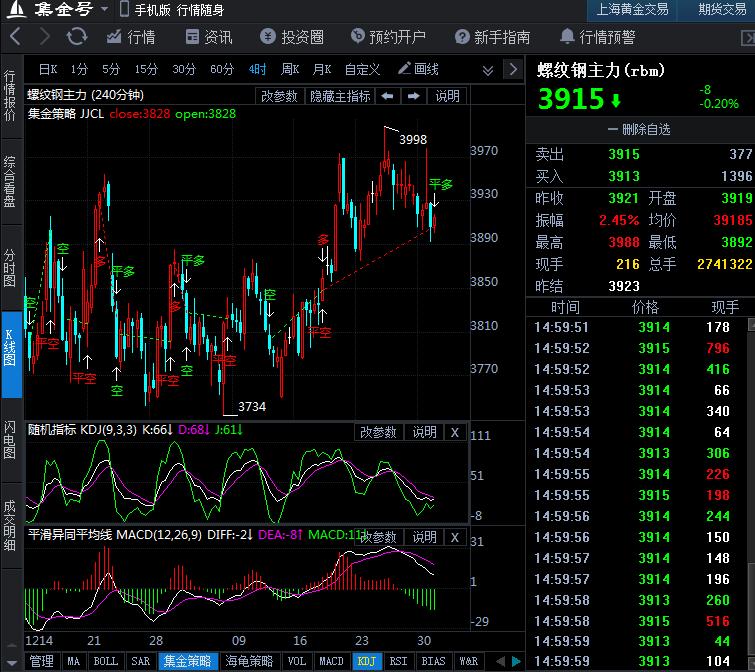Select the KDJ indicator tab
The height and width of the screenshot is (672, 755).
click(x=366, y=661)
